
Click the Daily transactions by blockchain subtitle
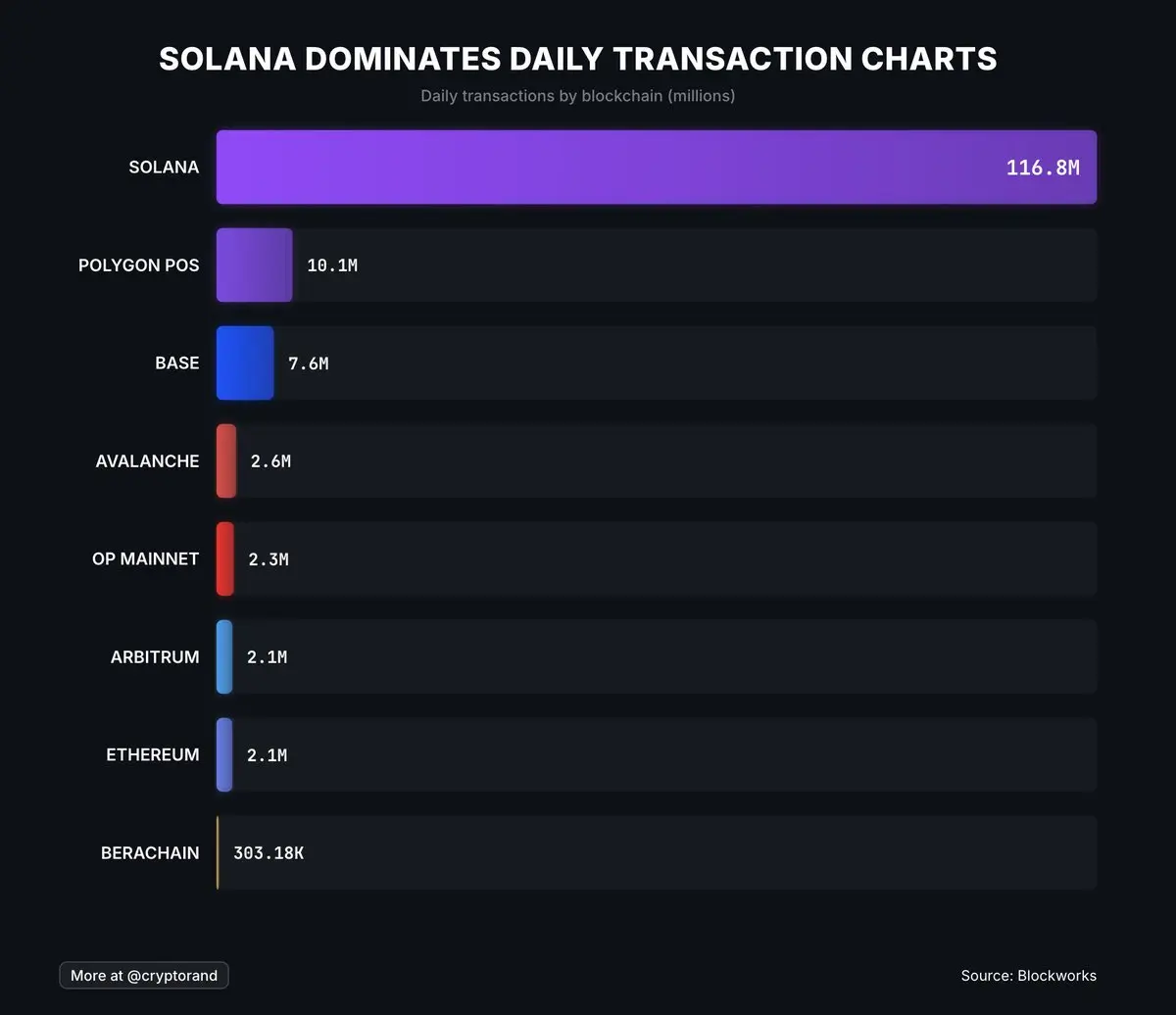coord(577,96)
